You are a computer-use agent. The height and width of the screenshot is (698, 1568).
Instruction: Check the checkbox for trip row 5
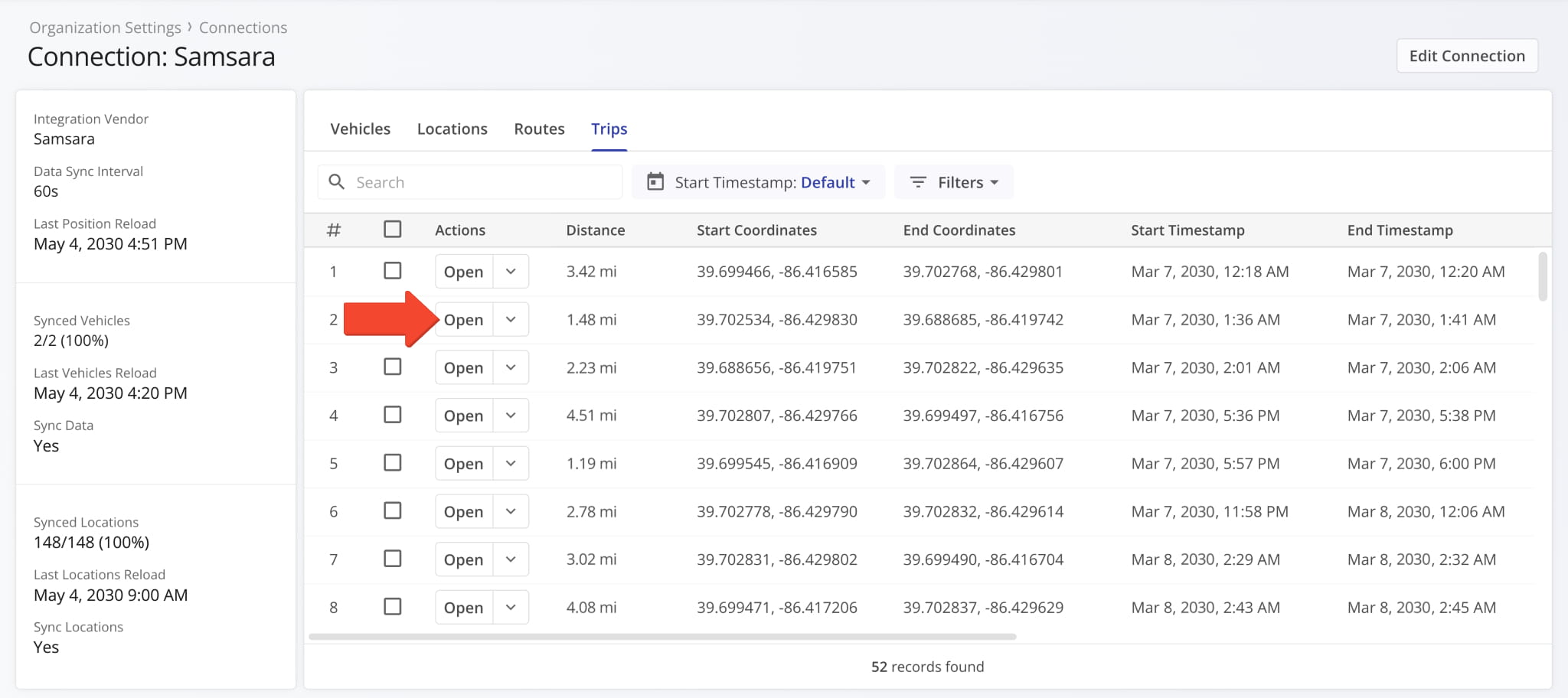click(x=393, y=462)
